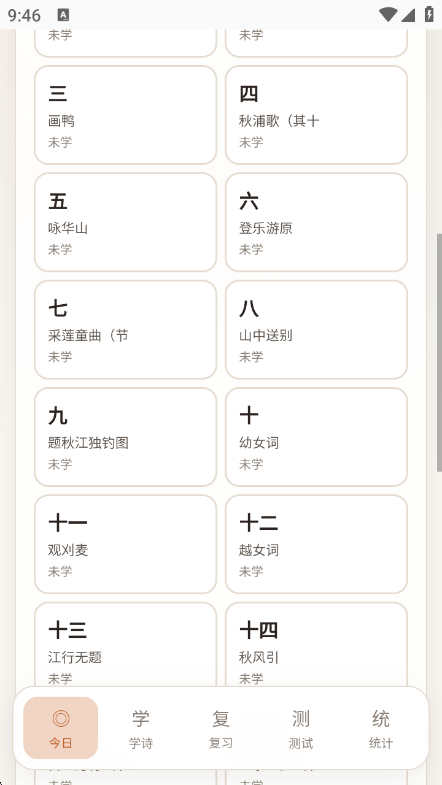Tap the keyboard indicator icon by clock
The width and height of the screenshot is (442, 785).
click(63, 15)
